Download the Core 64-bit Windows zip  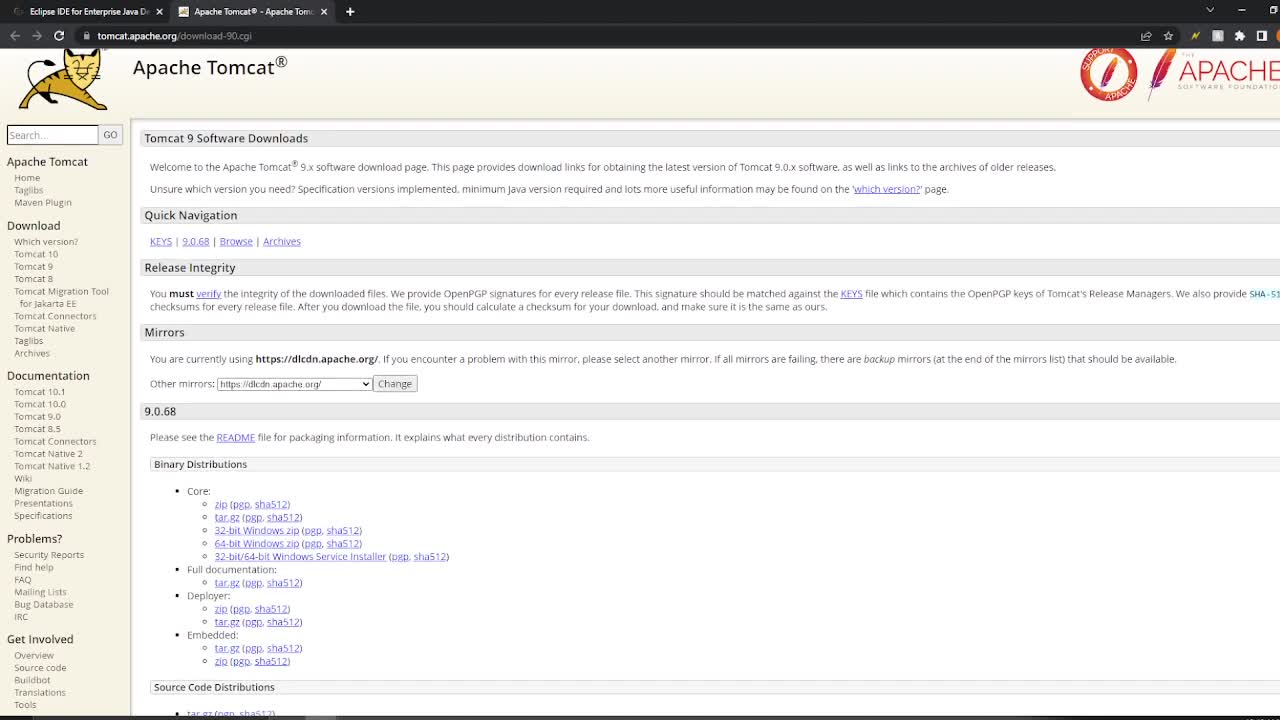coord(257,544)
